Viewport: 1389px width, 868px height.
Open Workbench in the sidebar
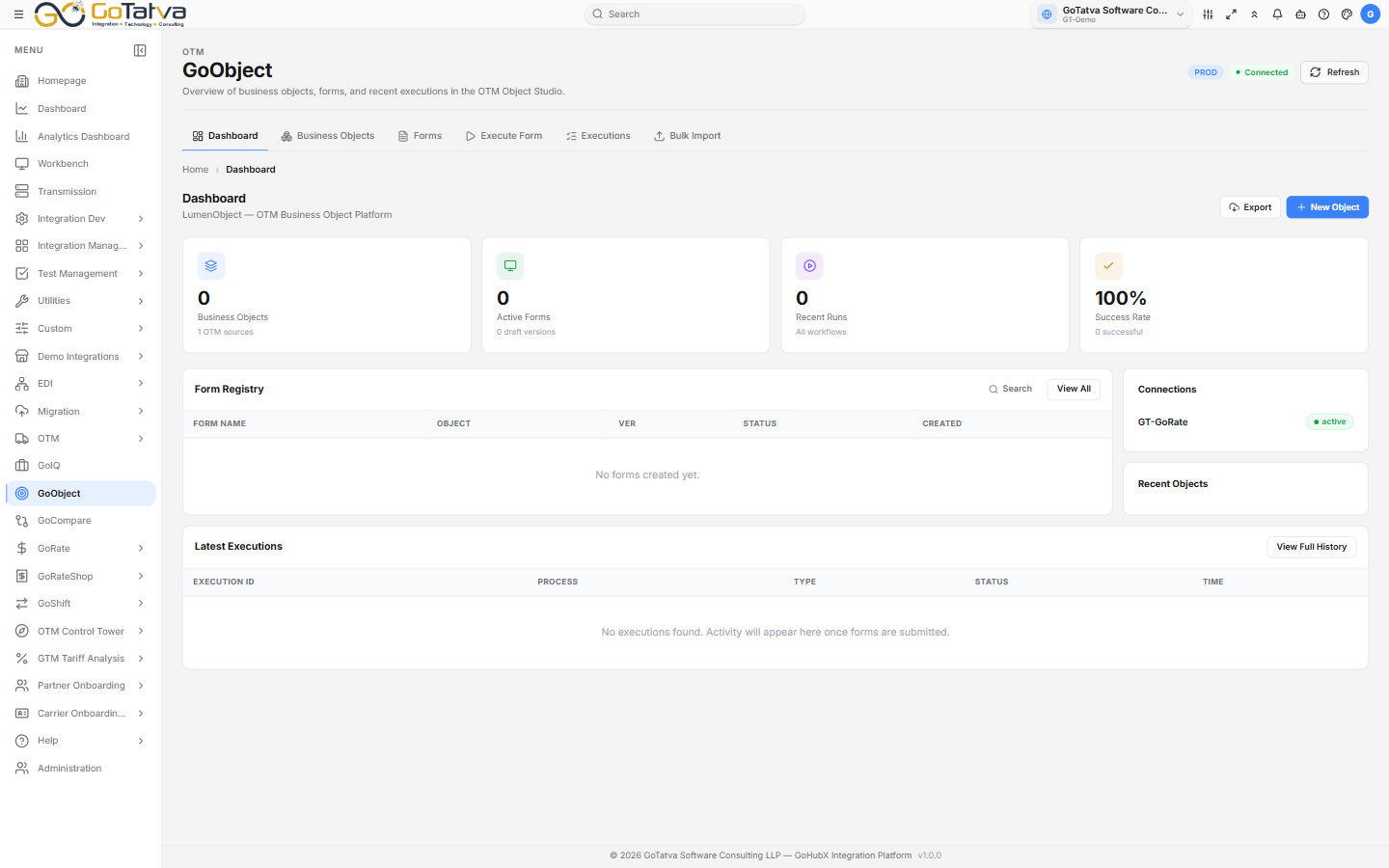(80, 164)
